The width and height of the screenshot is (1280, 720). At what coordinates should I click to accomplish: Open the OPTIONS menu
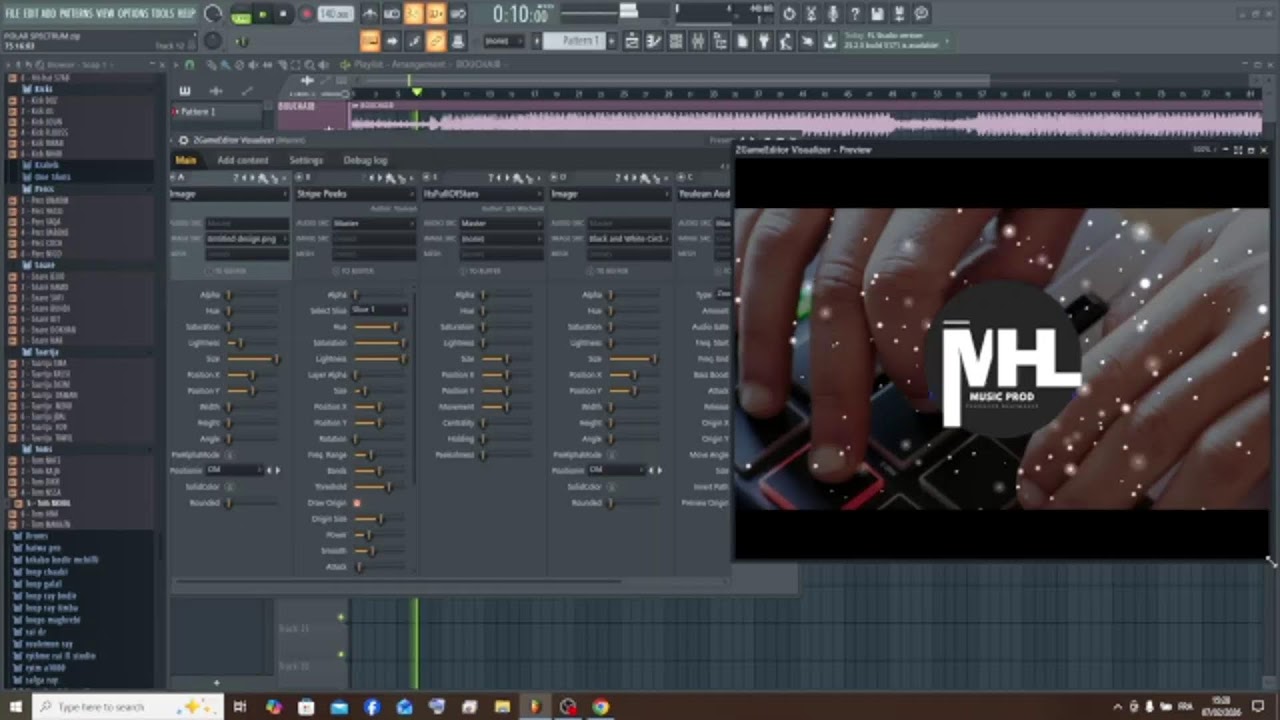(x=132, y=13)
